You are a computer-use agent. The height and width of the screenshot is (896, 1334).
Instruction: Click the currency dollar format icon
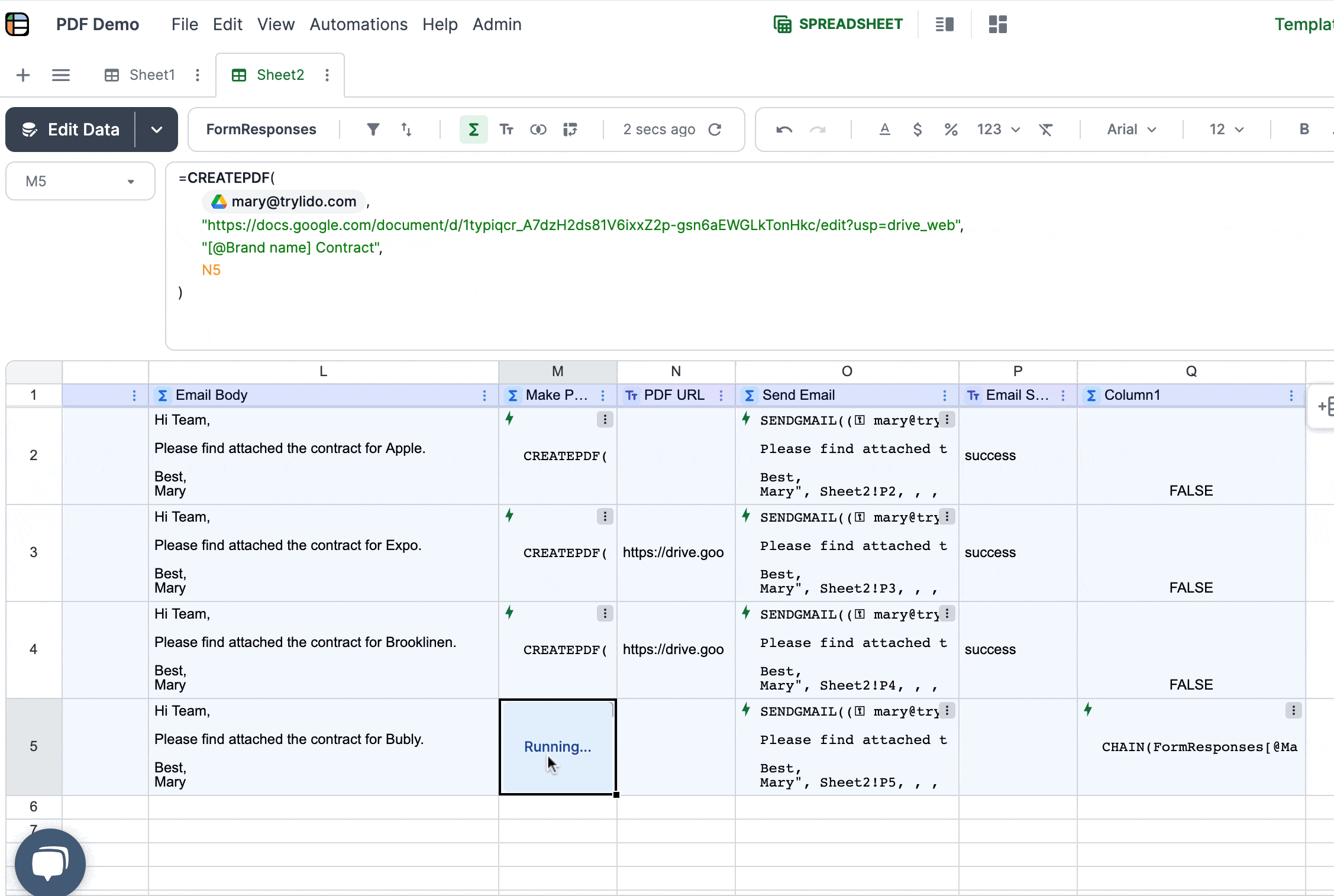click(x=918, y=130)
